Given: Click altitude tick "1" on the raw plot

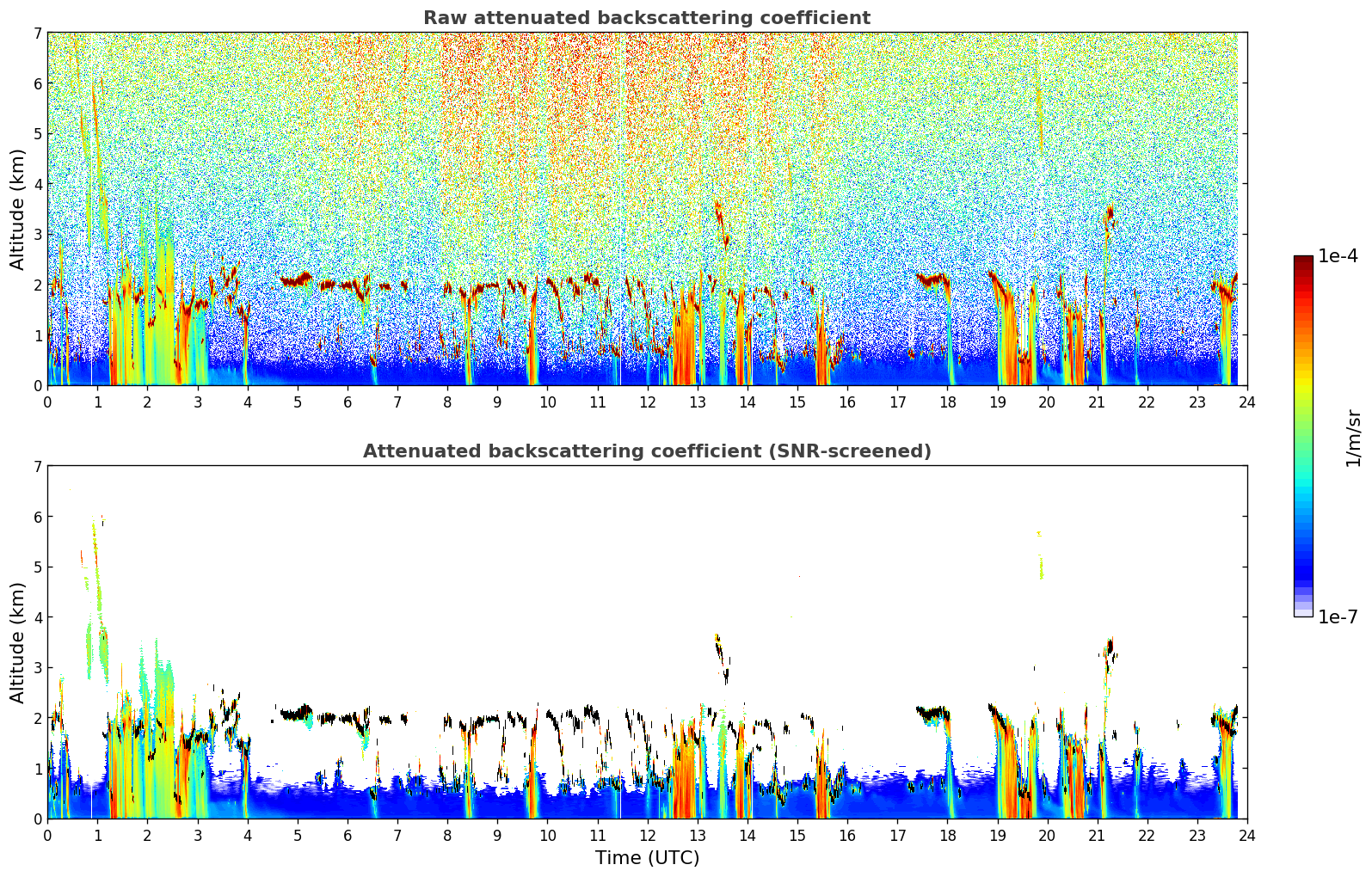Looking at the screenshot, I should (38, 335).
